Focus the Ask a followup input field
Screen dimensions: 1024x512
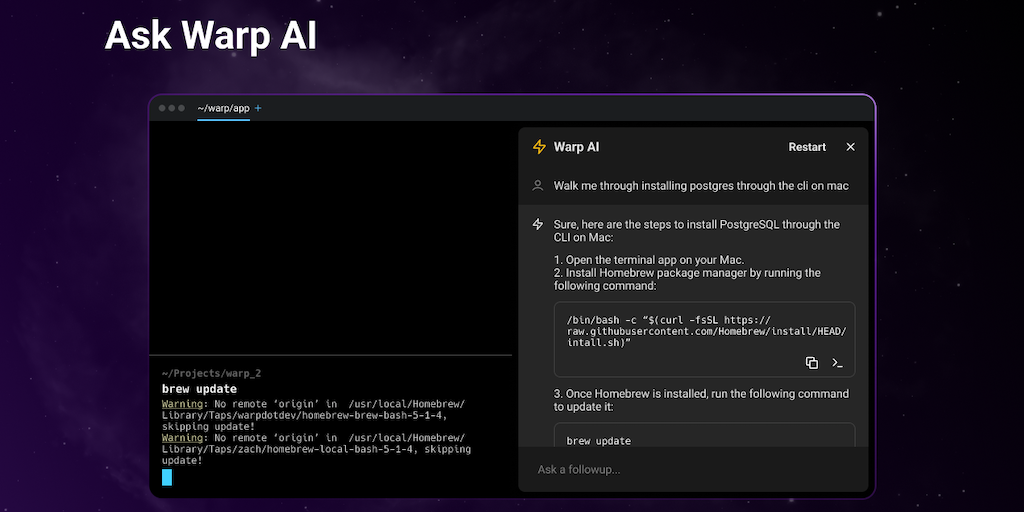(690, 469)
